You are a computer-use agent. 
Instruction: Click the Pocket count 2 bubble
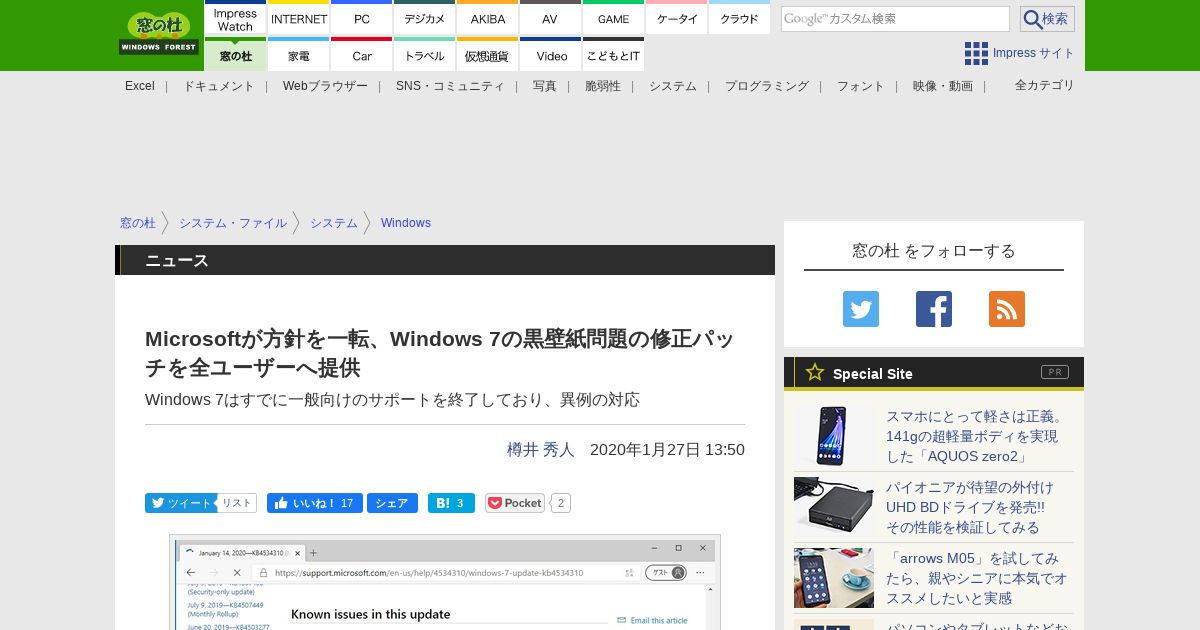tap(561, 503)
